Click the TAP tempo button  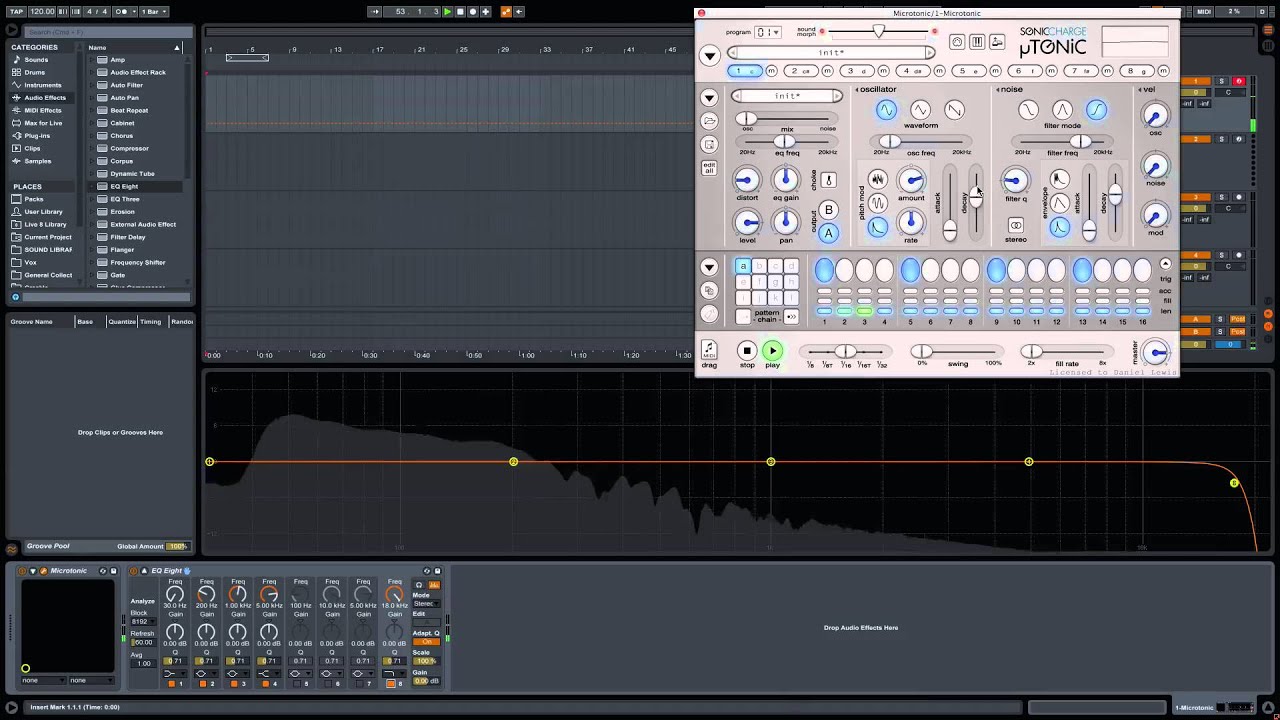click(x=16, y=11)
